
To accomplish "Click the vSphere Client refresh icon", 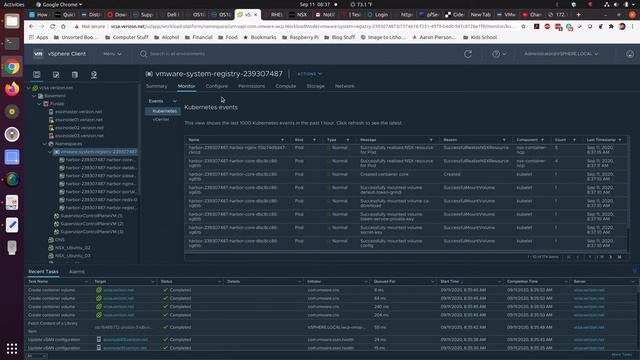I will click(x=468, y=54).
